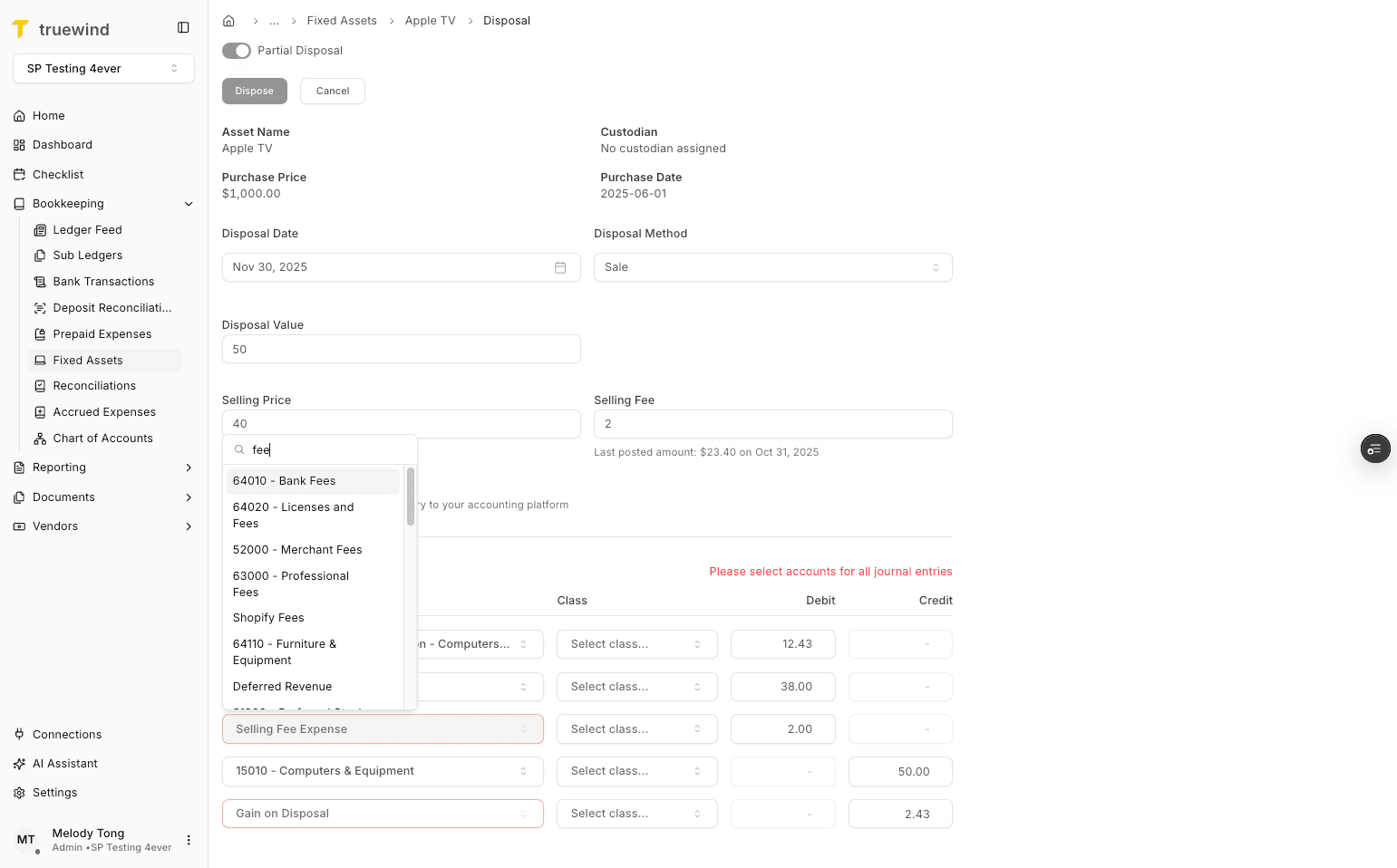Click the Connections plug icon in sidebar
This screenshot has width=1397, height=868.
[x=20, y=734]
